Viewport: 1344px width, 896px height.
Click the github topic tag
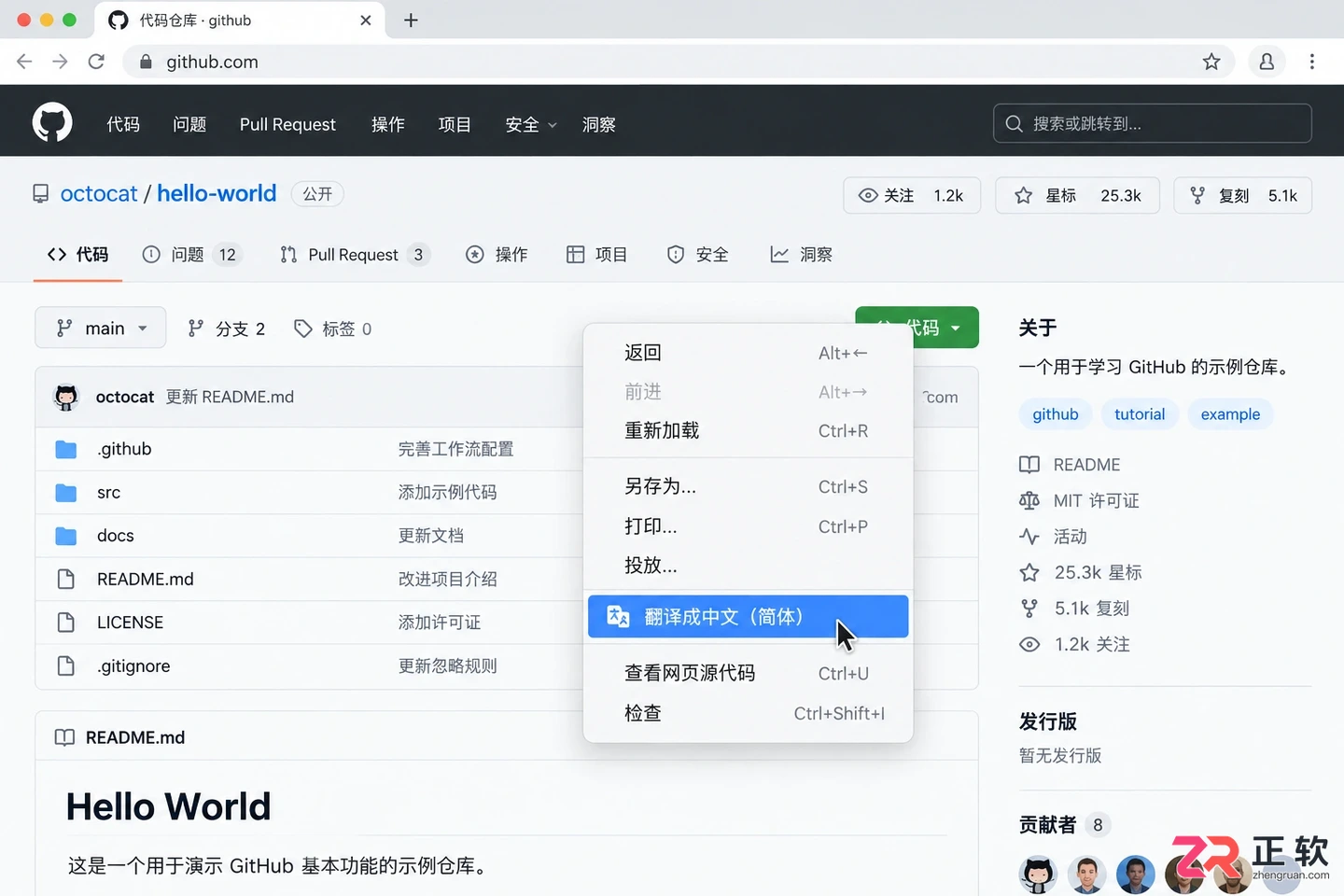1056,414
